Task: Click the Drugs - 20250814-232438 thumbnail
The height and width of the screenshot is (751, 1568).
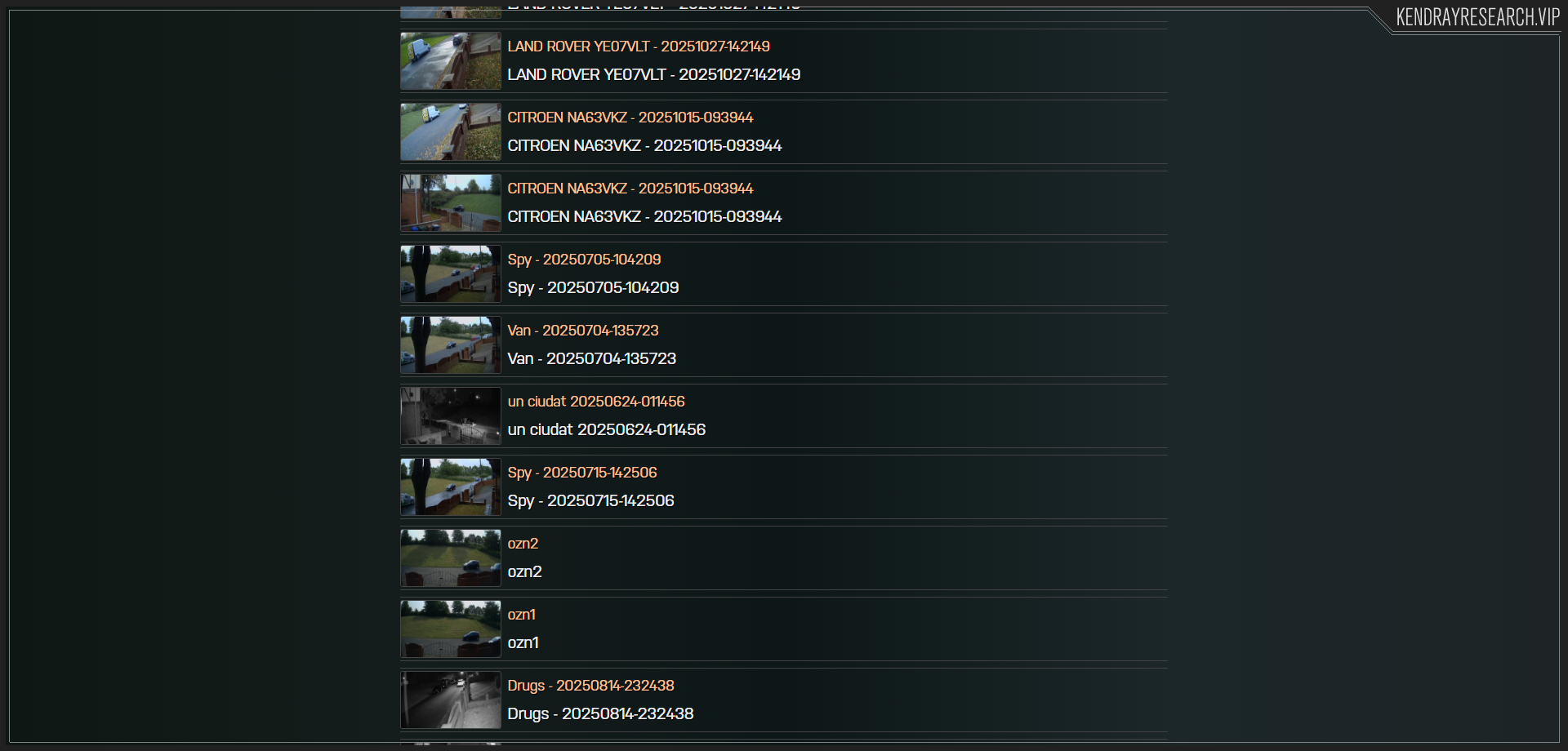Action: (451, 700)
